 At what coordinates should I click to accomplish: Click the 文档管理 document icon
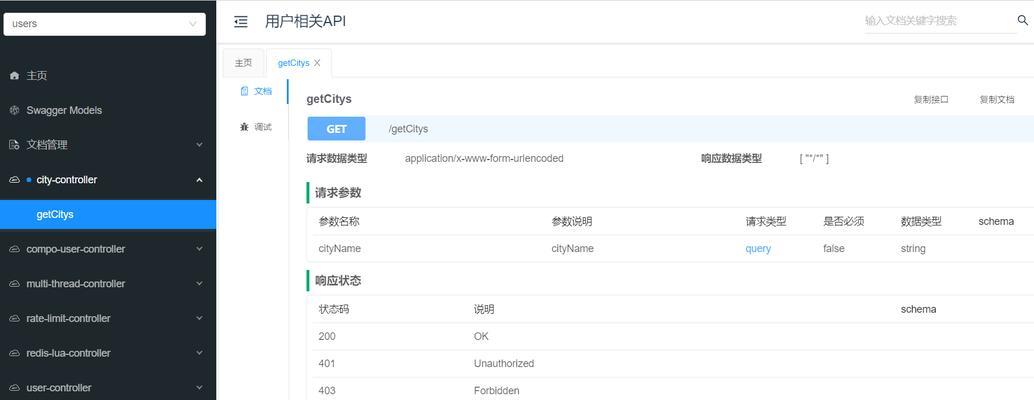click(15, 145)
